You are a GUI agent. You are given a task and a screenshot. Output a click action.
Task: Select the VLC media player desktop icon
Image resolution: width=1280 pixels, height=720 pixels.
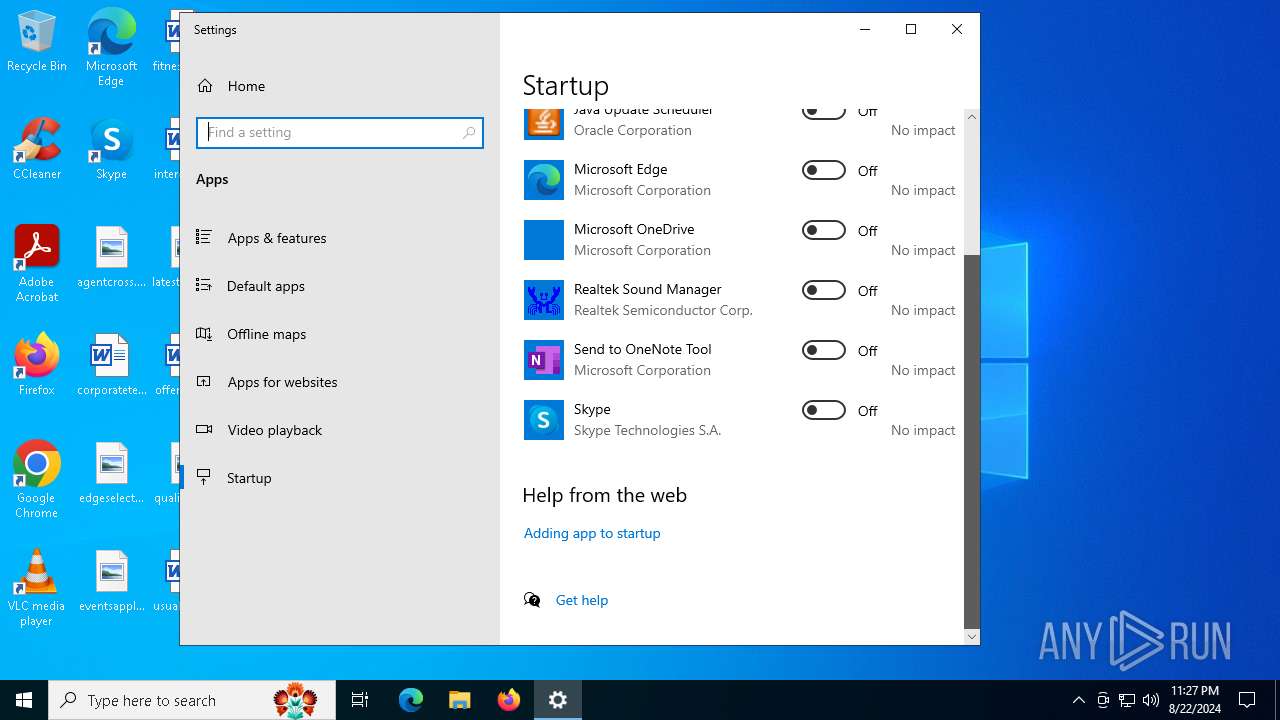click(x=37, y=588)
